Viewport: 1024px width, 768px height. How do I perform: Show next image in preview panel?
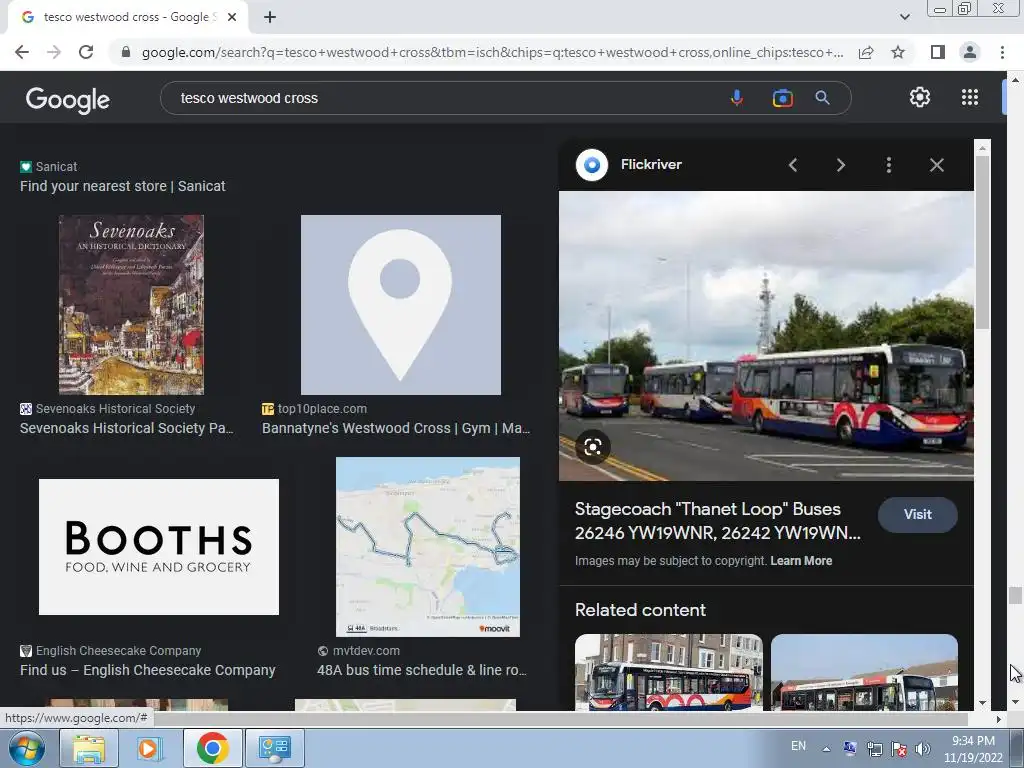(x=841, y=165)
